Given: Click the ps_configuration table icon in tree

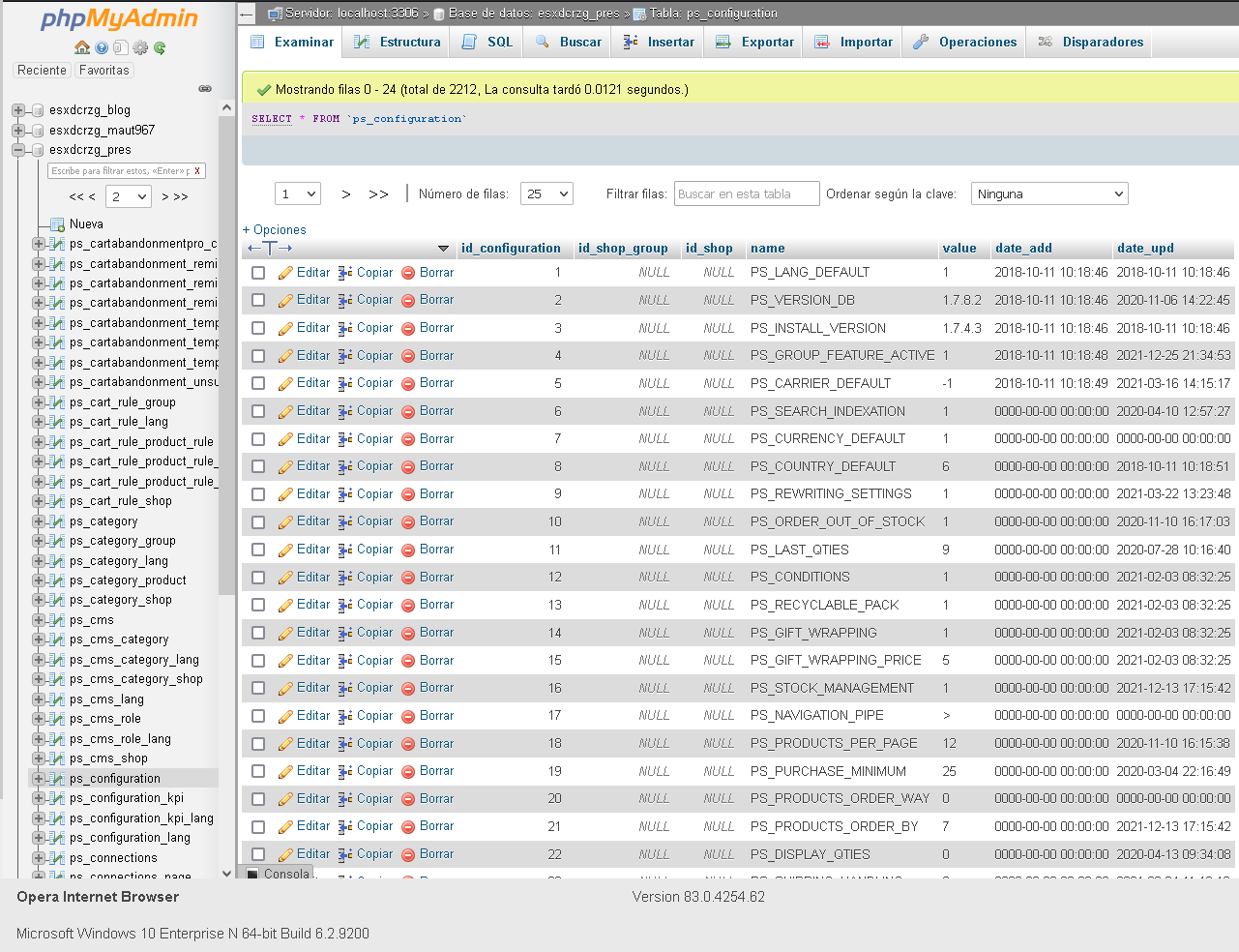Looking at the screenshot, I should click(x=56, y=779).
